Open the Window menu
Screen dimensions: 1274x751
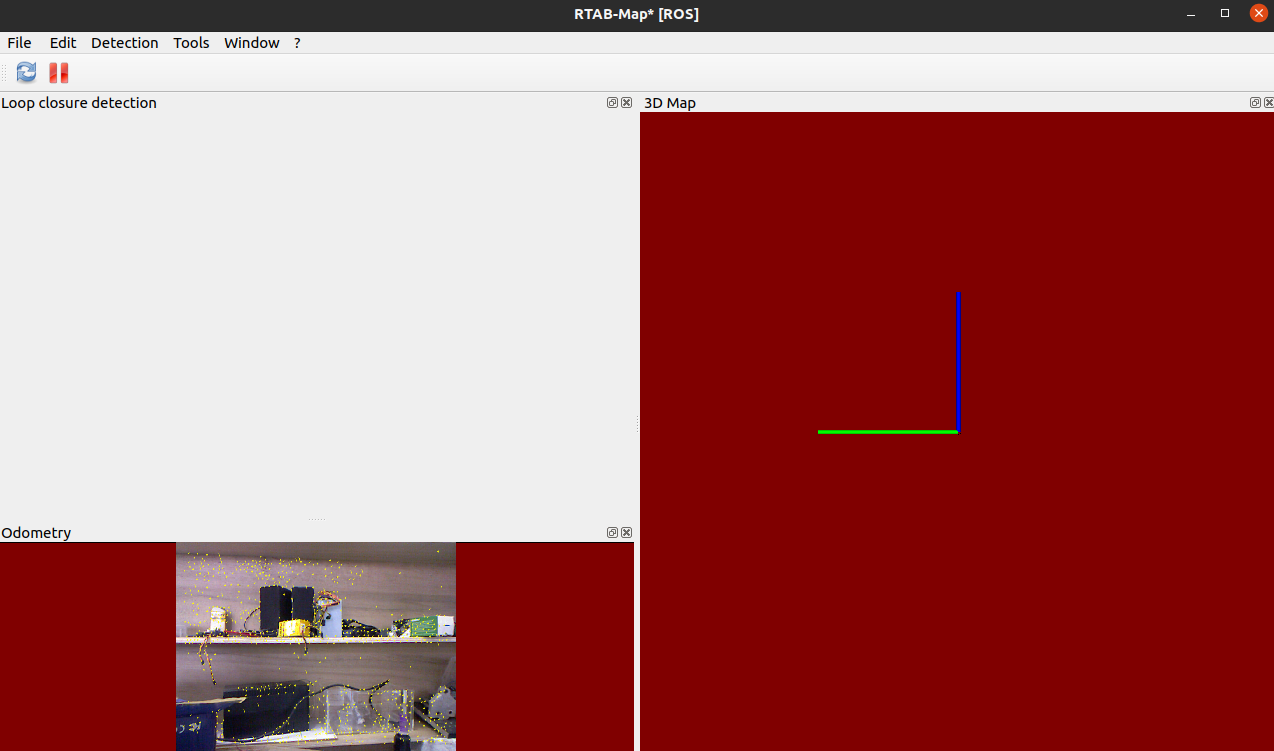251,42
